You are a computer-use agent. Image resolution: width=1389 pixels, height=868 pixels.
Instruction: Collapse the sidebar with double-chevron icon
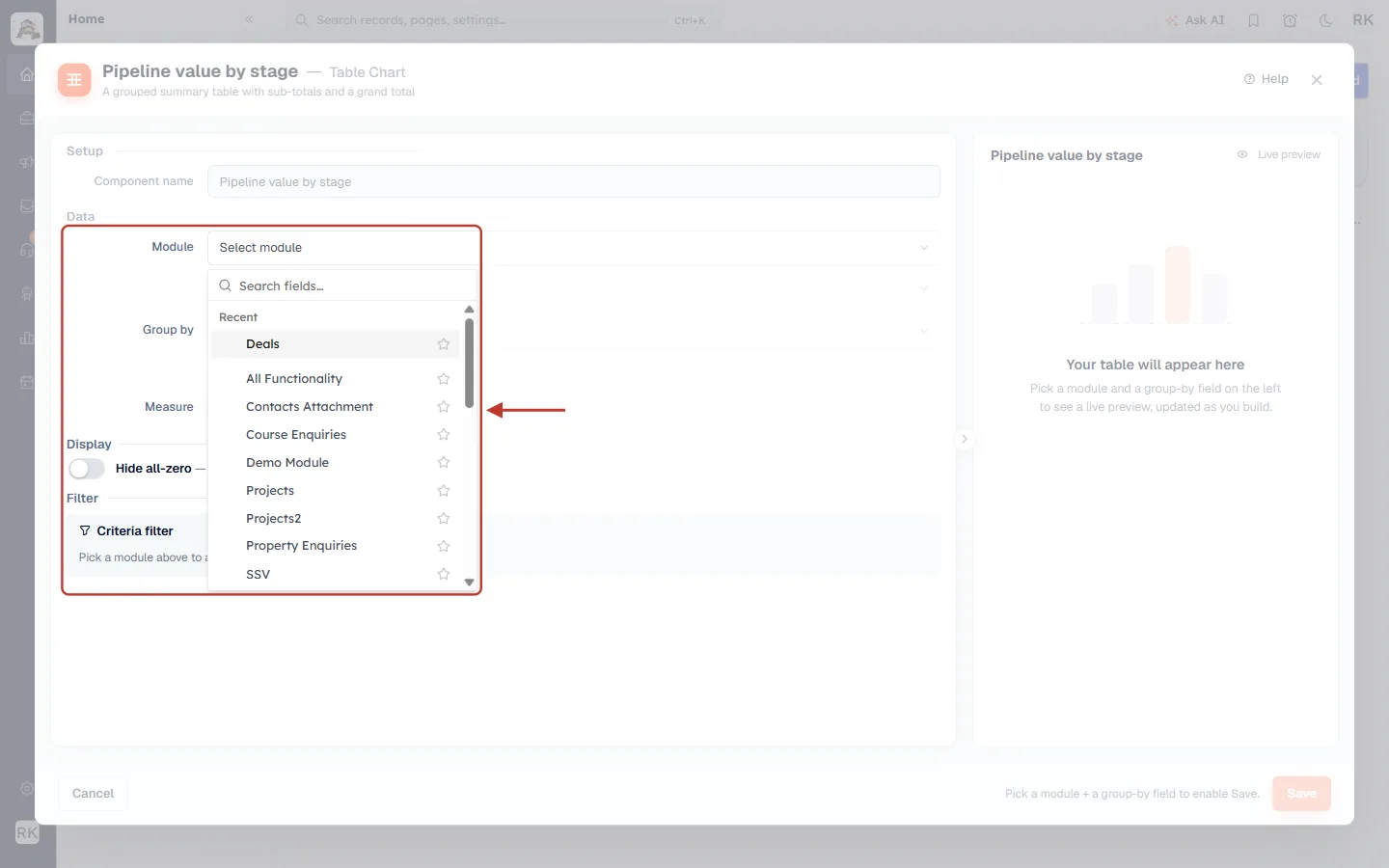coord(249,19)
